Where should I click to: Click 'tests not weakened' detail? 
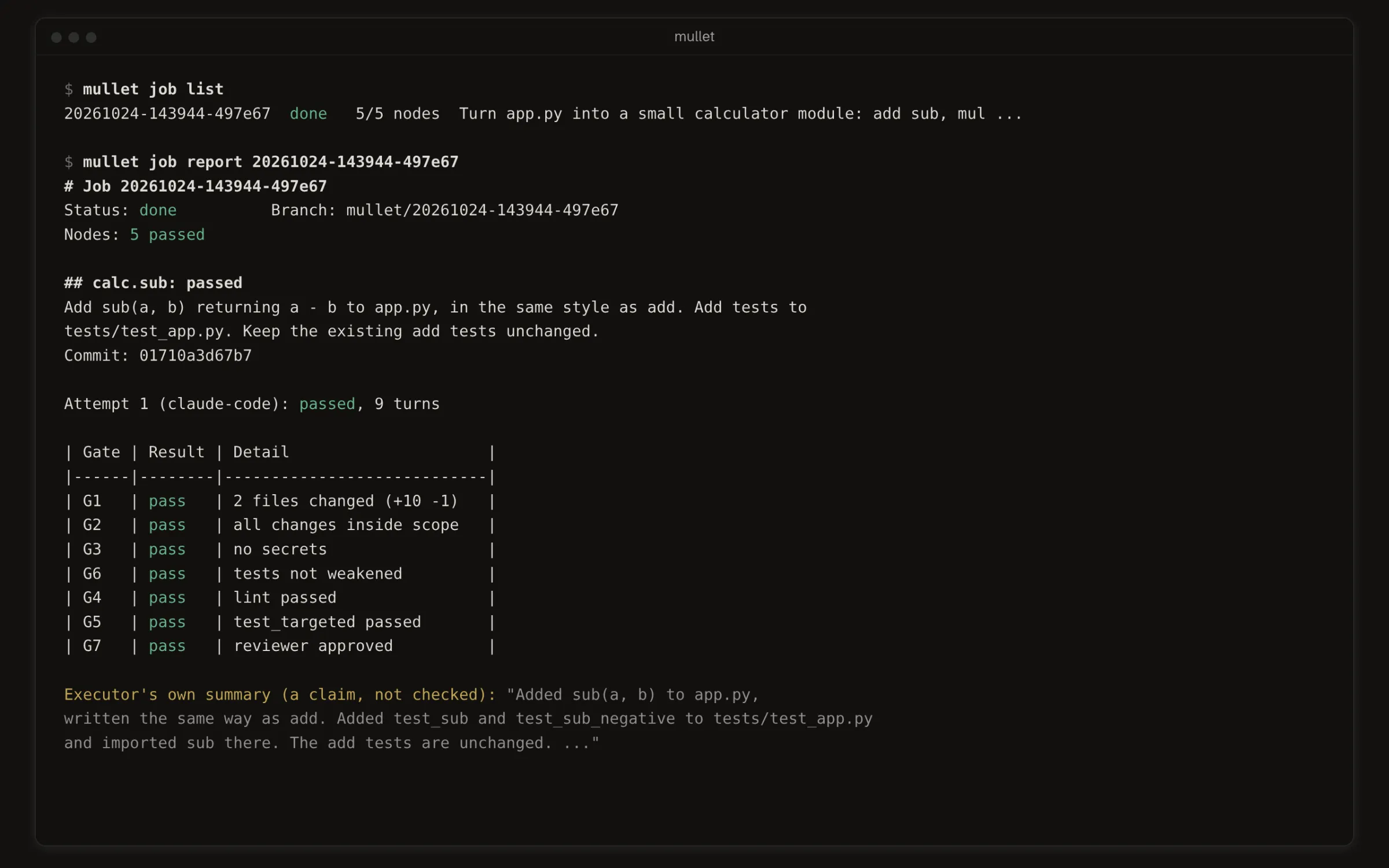(318, 573)
